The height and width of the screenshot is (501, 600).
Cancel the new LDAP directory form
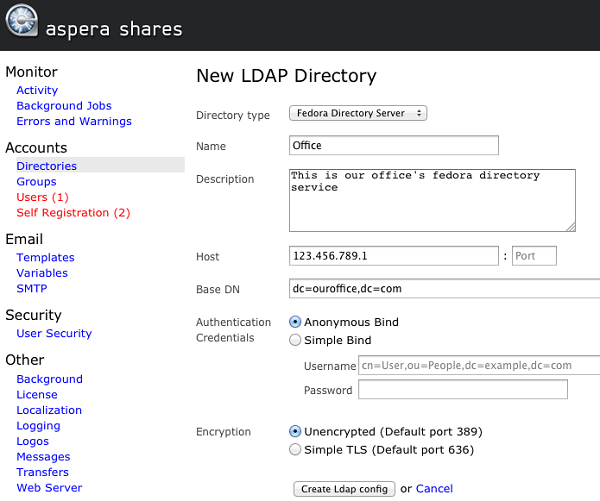[x=434, y=488]
